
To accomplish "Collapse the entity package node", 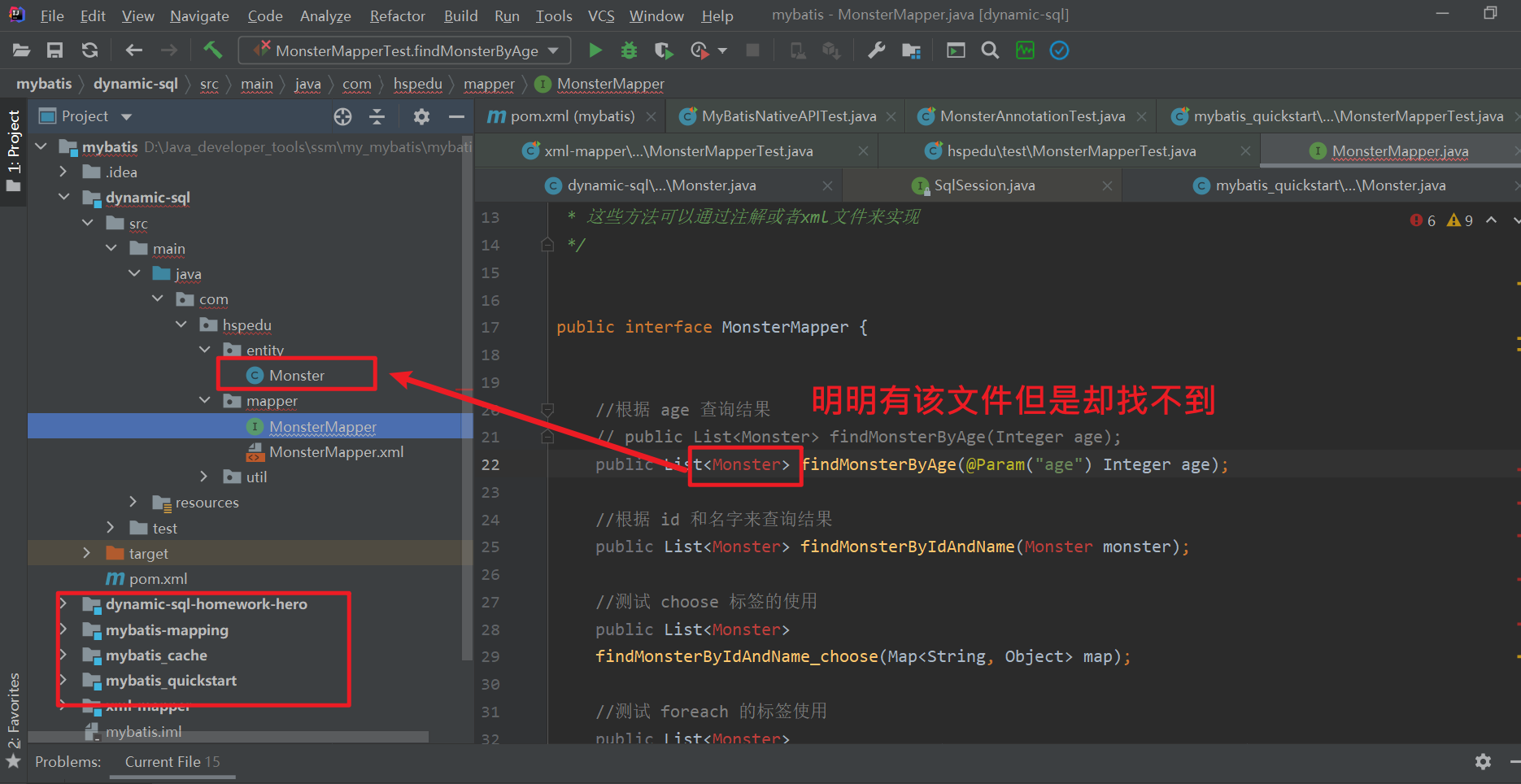I will pyautogui.click(x=205, y=350).
